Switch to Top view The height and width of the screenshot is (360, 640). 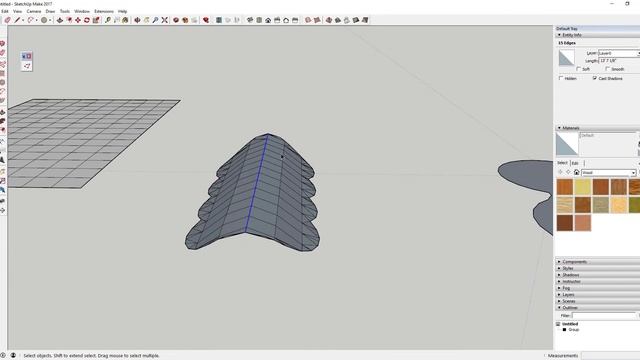tap(259, 20)
